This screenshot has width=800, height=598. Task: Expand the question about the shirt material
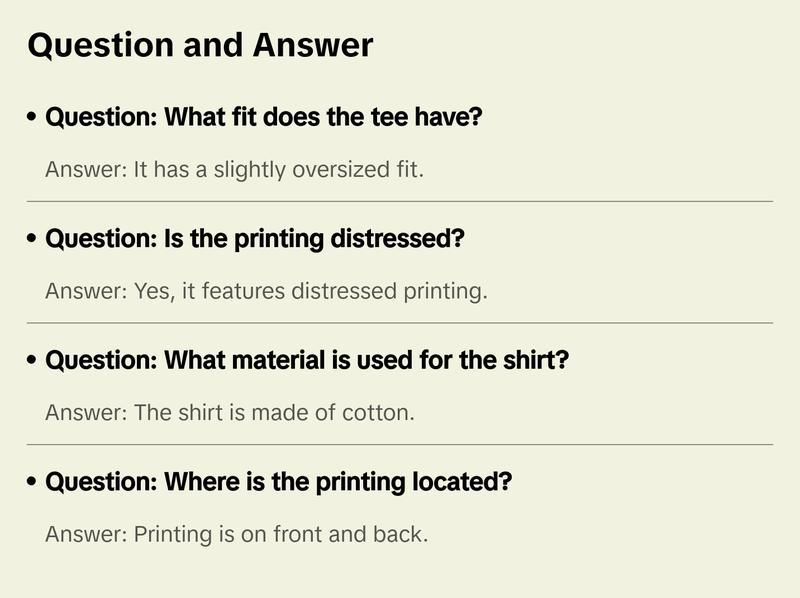(x=307, y=361)
